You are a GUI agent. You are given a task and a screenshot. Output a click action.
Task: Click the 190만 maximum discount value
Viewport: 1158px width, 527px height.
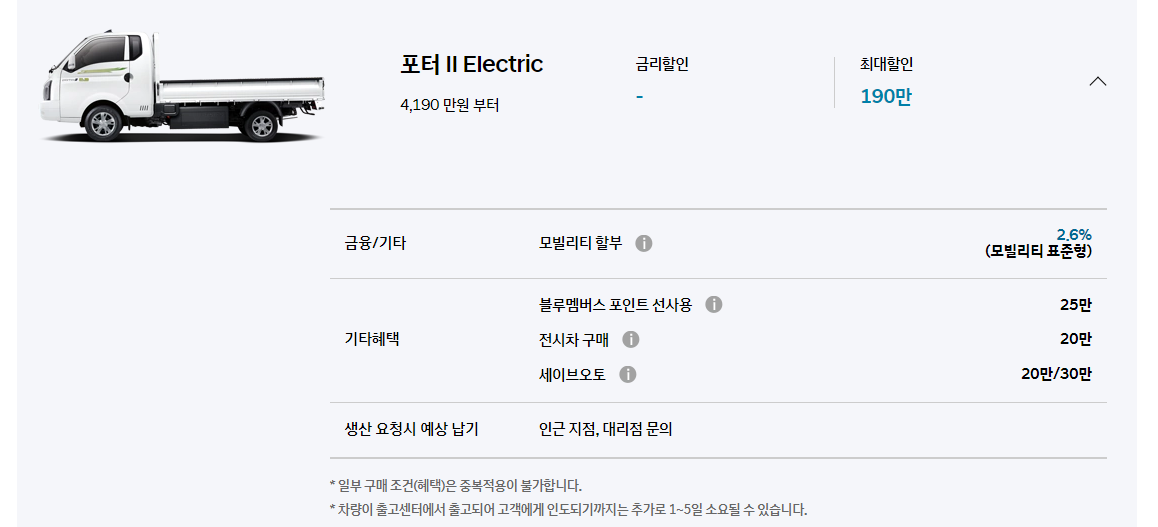pyautogui.click(x=886, y=97)
